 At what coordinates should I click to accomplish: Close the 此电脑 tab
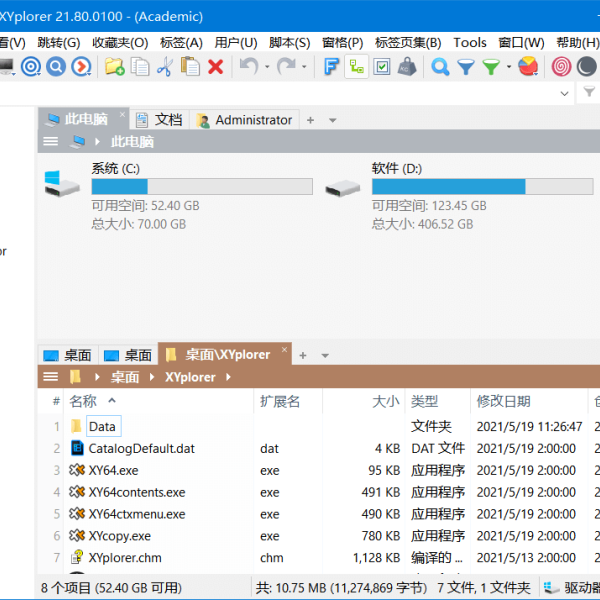tap(122, 114)
